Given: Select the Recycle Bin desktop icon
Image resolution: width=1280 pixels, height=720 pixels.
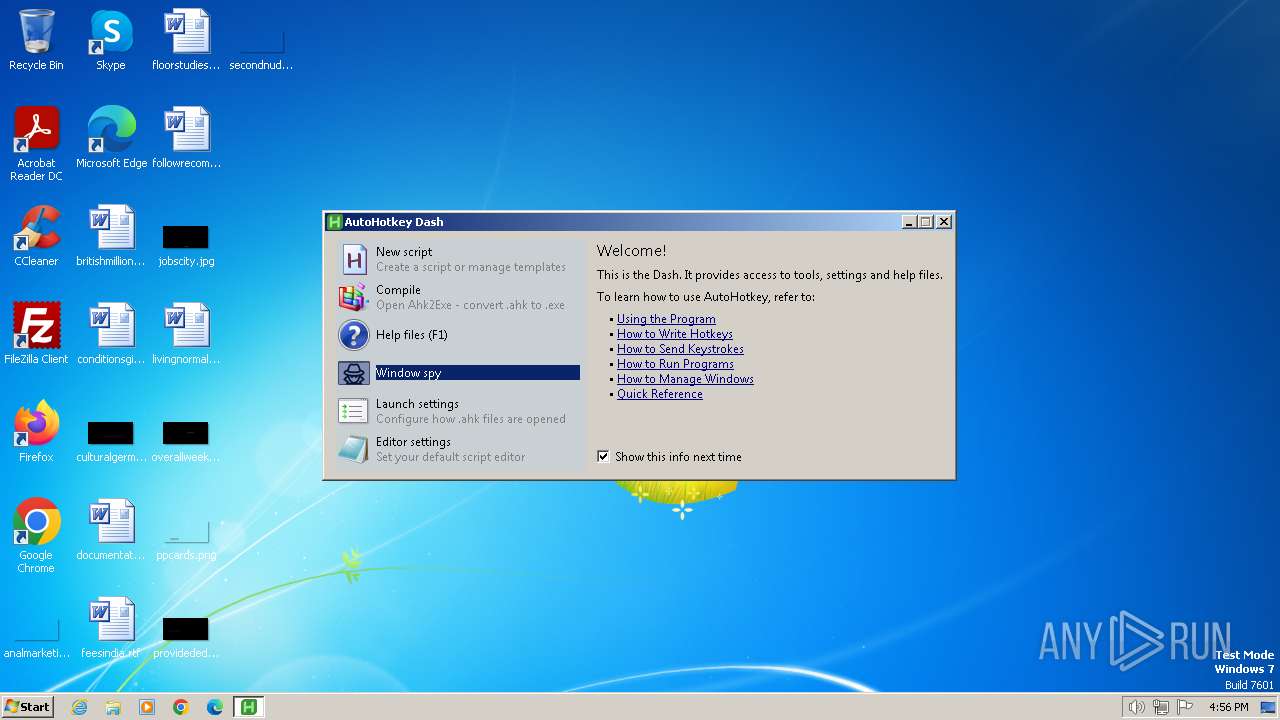Looking at the screenshot, I should [36, 41].
